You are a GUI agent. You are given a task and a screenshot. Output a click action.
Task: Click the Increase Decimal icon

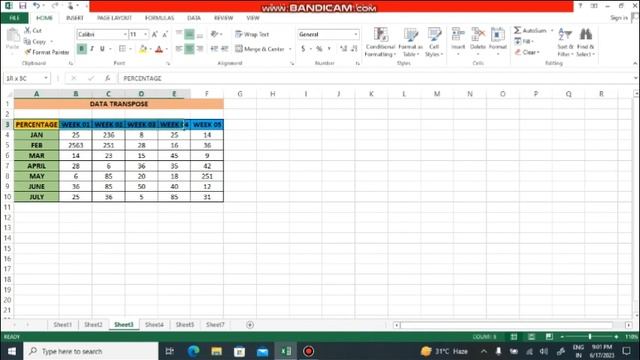tap(343, 49)
